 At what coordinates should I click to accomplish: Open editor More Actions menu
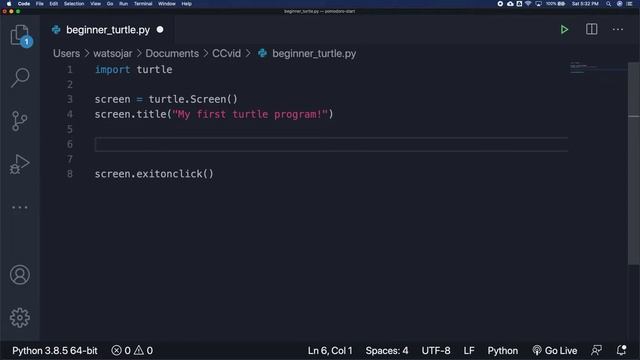[618, 29]
